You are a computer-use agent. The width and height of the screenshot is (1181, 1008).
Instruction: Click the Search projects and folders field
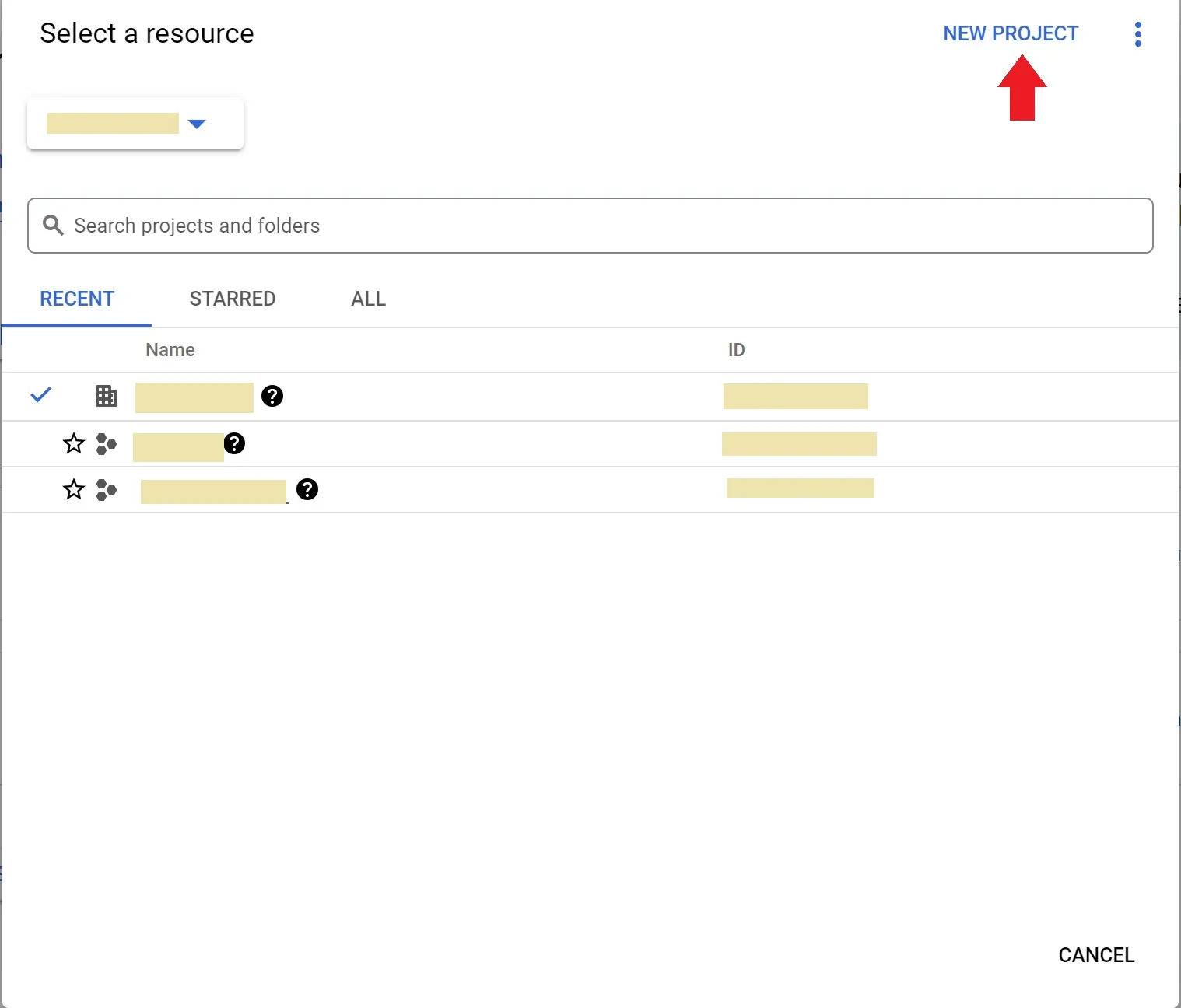point(591,226)
